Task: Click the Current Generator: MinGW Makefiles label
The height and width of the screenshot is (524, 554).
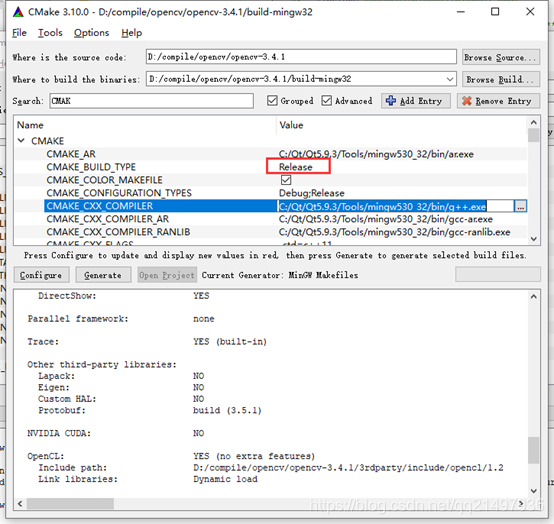Action: coord(280,275)
